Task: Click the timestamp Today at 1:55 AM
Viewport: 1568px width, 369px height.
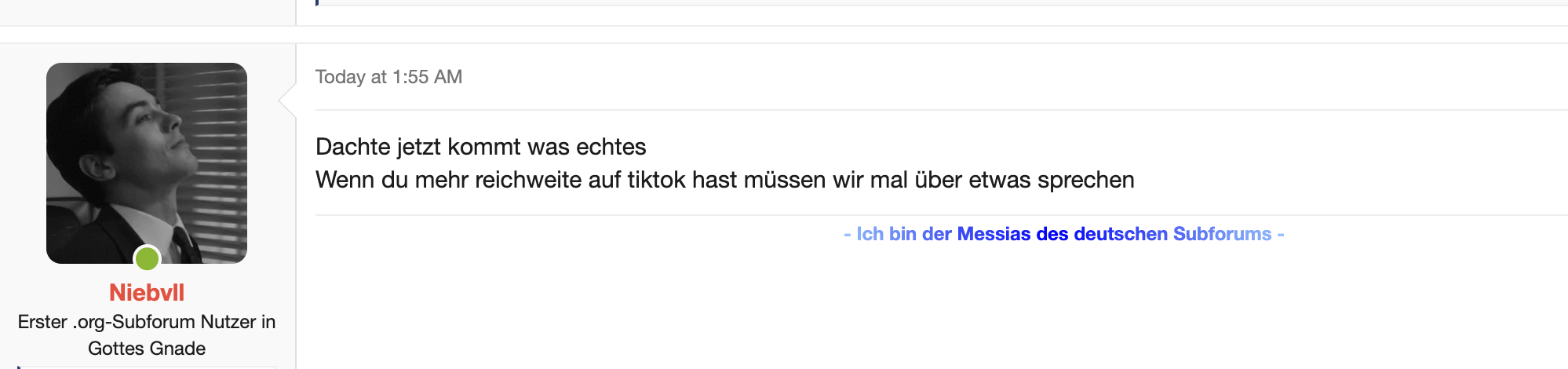Action: tap(388, 77)
